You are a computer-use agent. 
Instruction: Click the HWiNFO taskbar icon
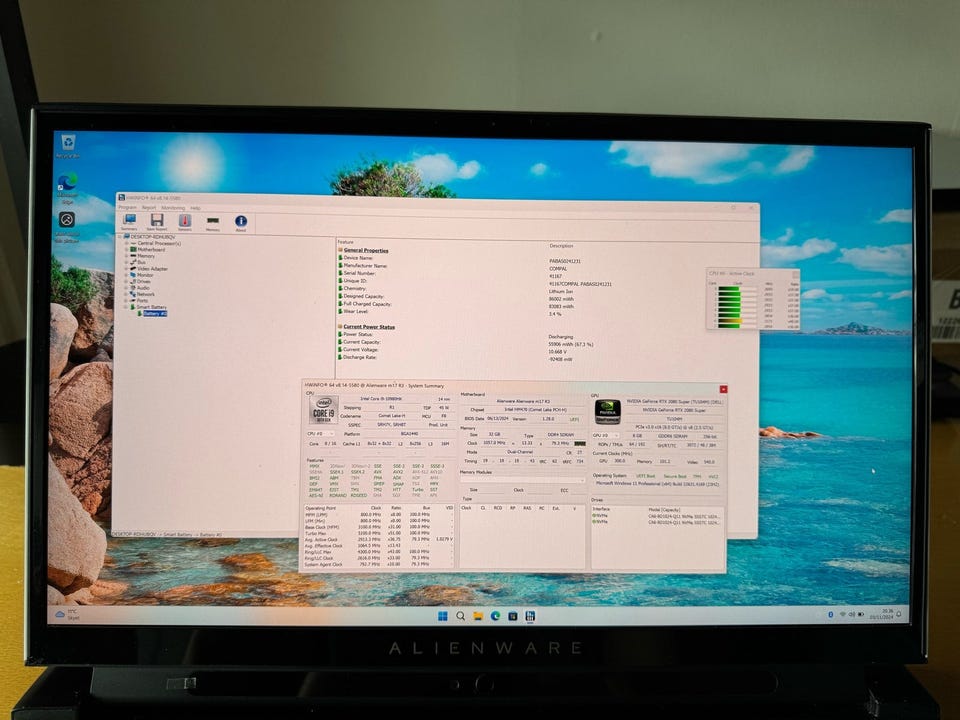coord(530,616)
